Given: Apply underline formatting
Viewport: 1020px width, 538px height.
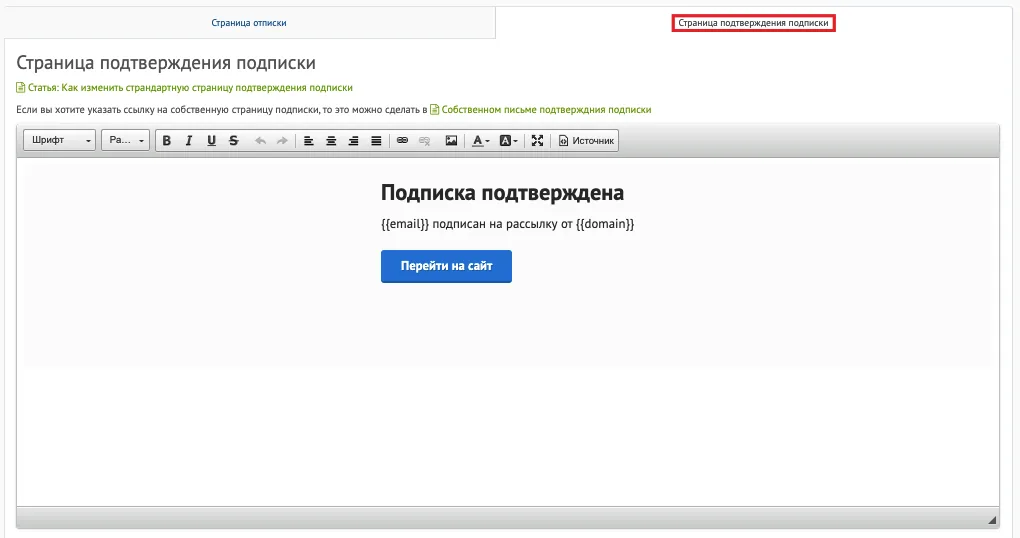Looking at the screenshot, I should [x=211, y=141].
